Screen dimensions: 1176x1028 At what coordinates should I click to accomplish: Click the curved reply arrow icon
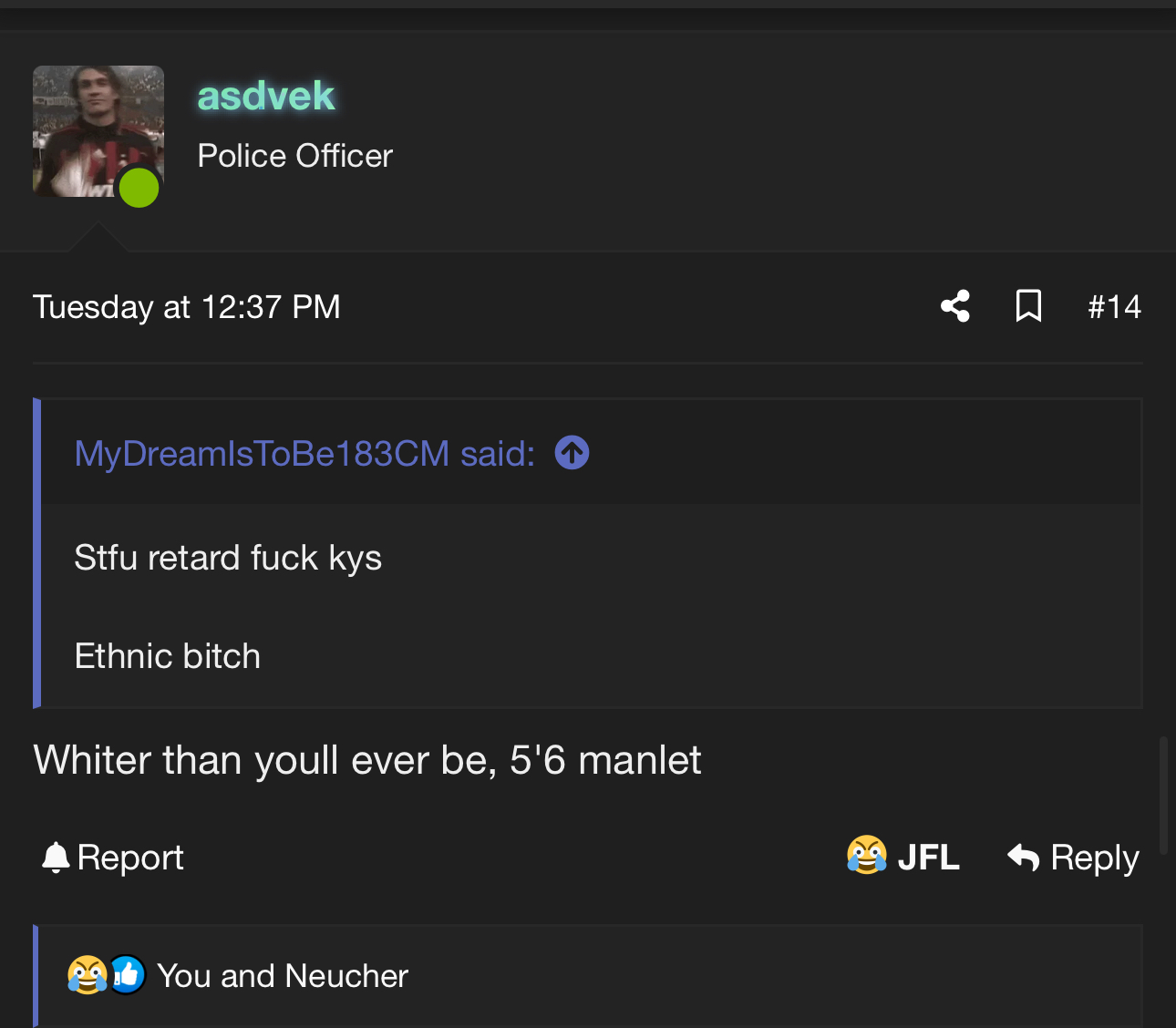(x=1023, y=858)
